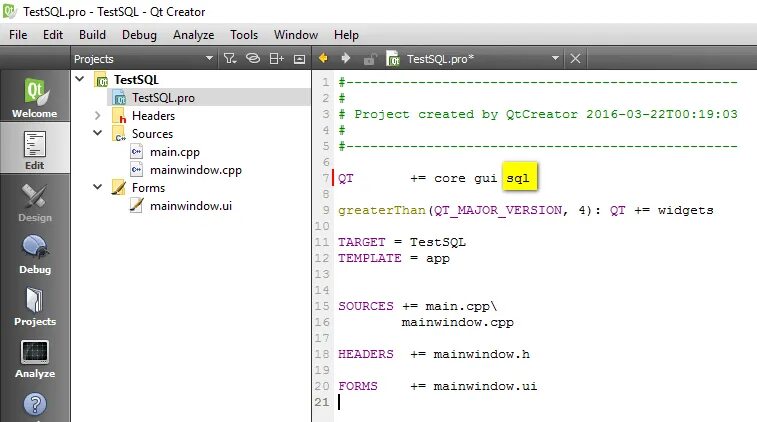Select the TestSQL project root
The image size is (757, 422).
coord(136,80)
